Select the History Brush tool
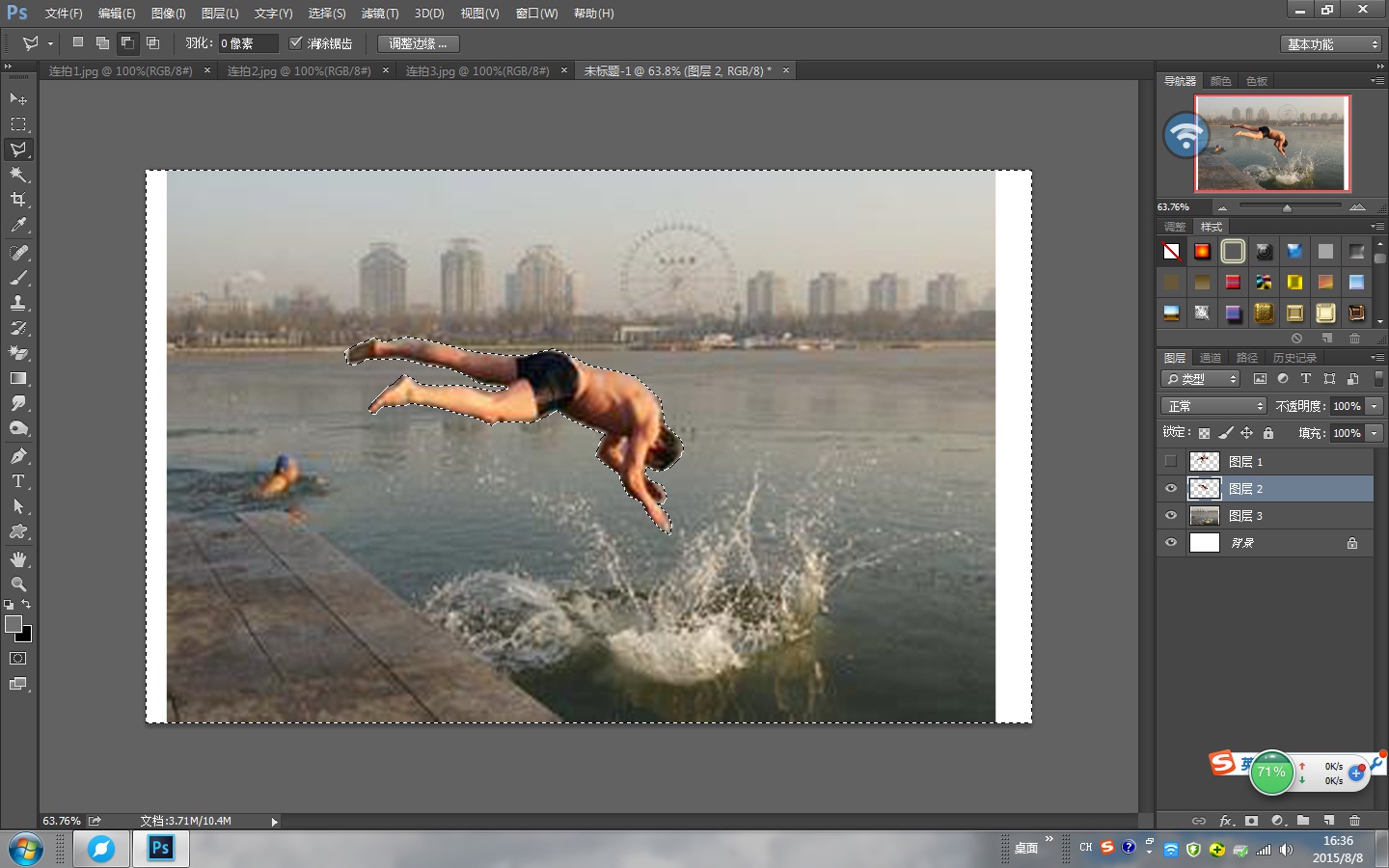The image size is (1389, 868). (18, 328)
